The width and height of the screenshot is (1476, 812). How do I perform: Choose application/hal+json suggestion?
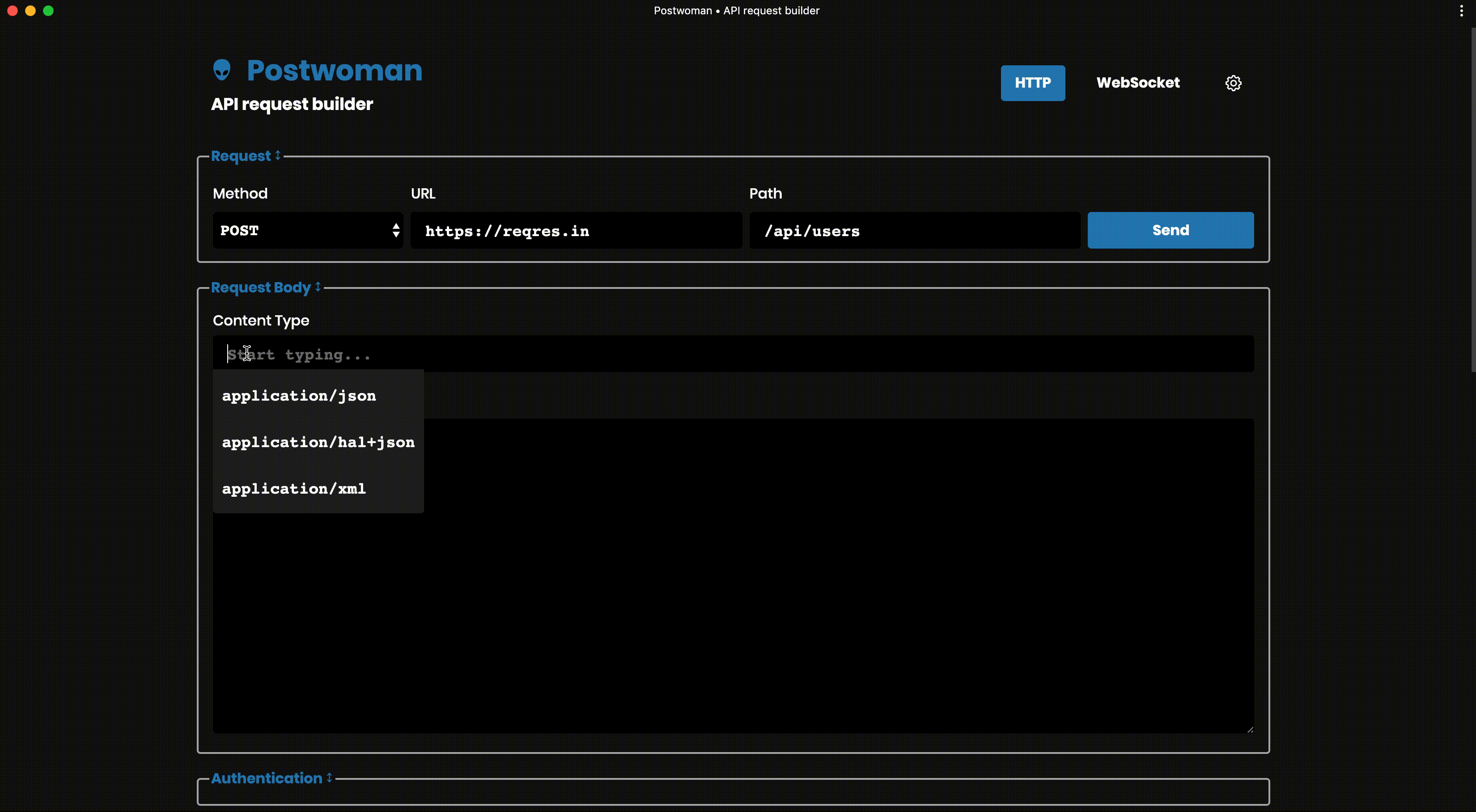318,442
